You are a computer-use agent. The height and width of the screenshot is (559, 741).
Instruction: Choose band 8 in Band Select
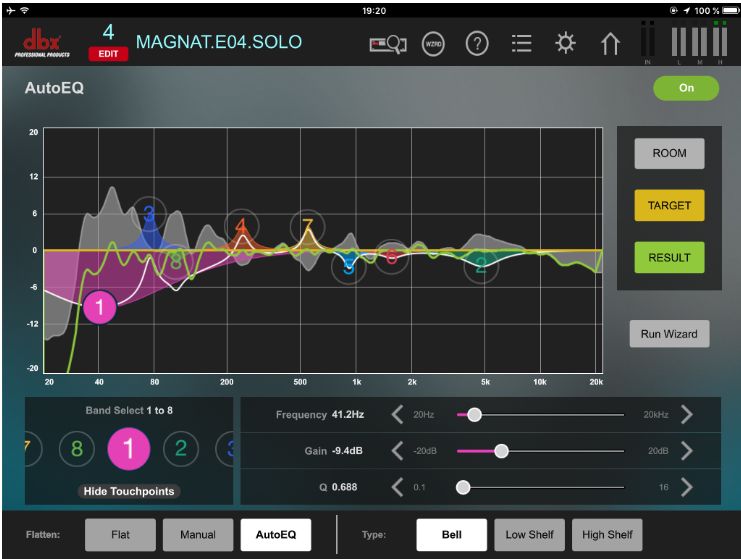pyautogui.click(x=77, y=448)
